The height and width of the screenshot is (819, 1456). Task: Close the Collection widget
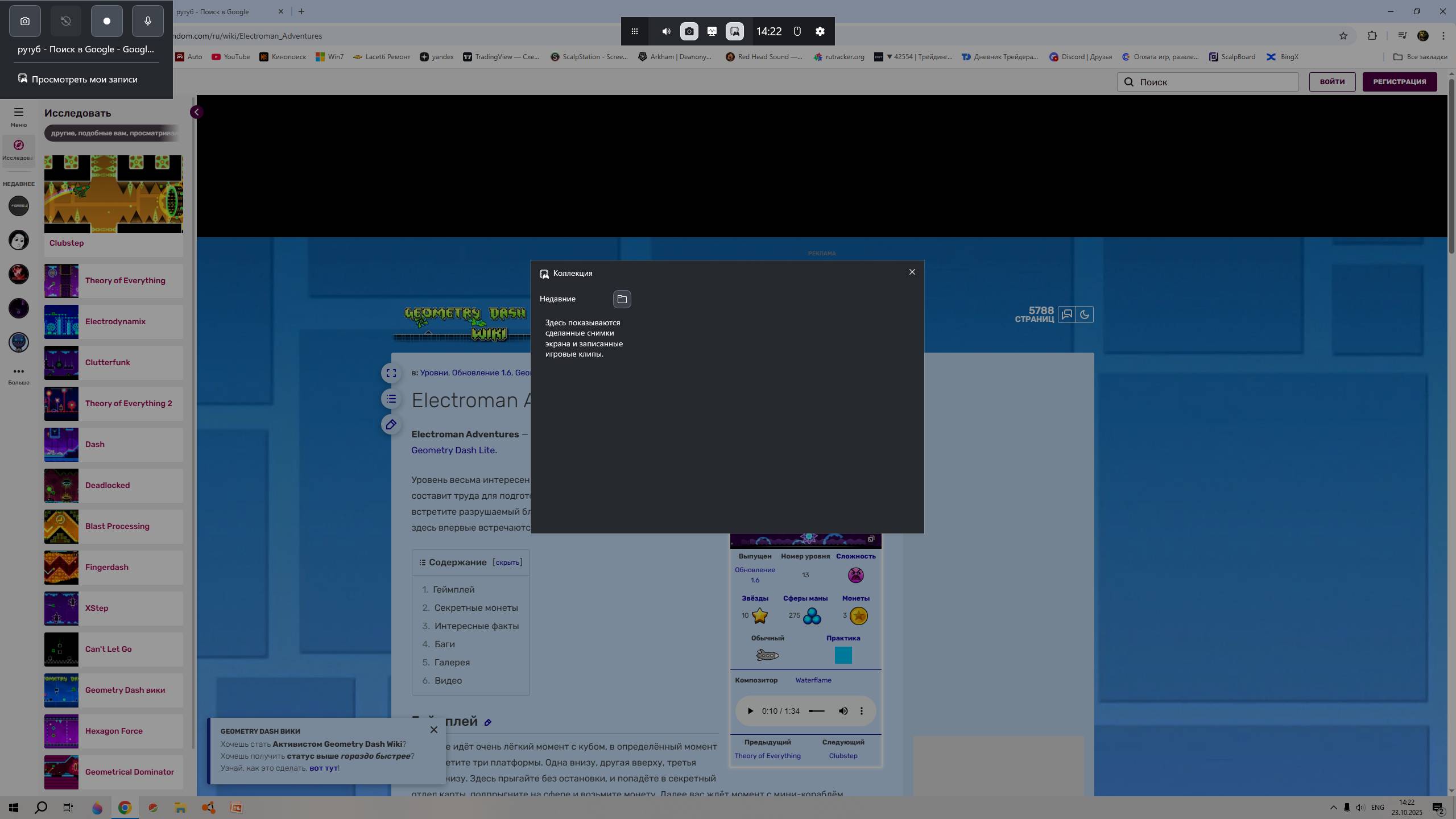pos(912,272)
